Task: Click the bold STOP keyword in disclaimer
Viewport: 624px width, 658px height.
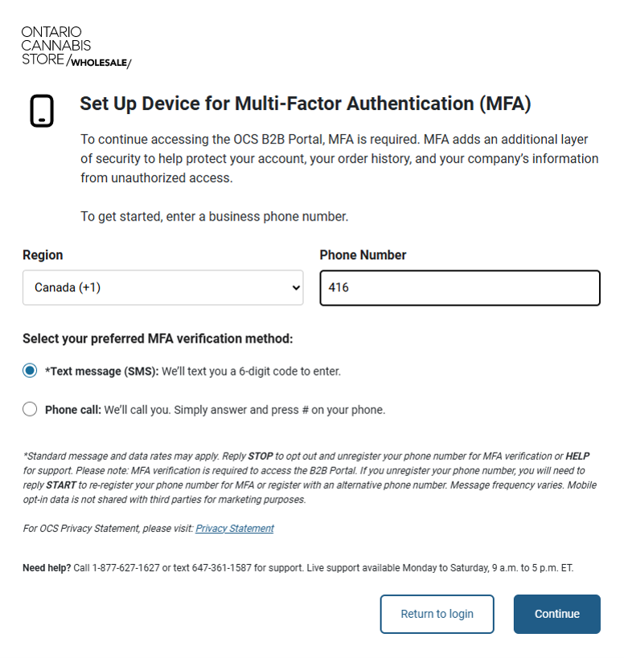Action: click(260, 456)
